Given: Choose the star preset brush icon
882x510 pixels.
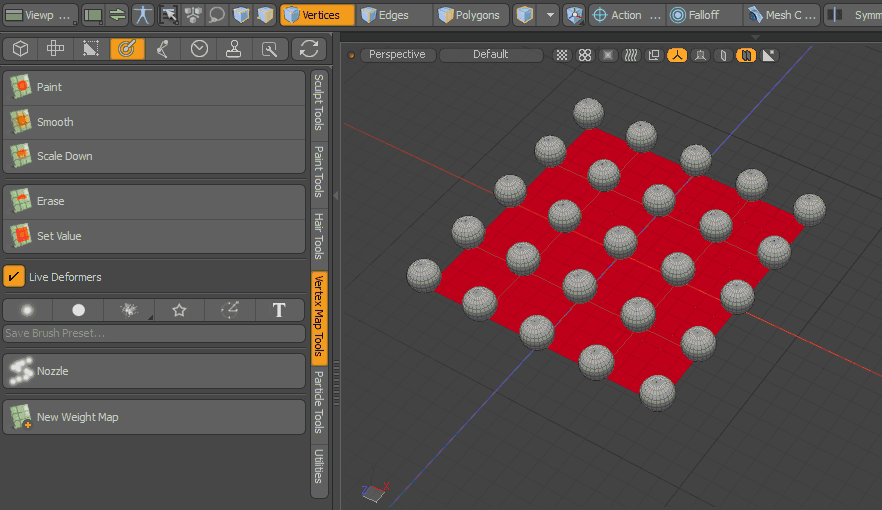Looking at the screenshot, I should click(x=179, y=310).
